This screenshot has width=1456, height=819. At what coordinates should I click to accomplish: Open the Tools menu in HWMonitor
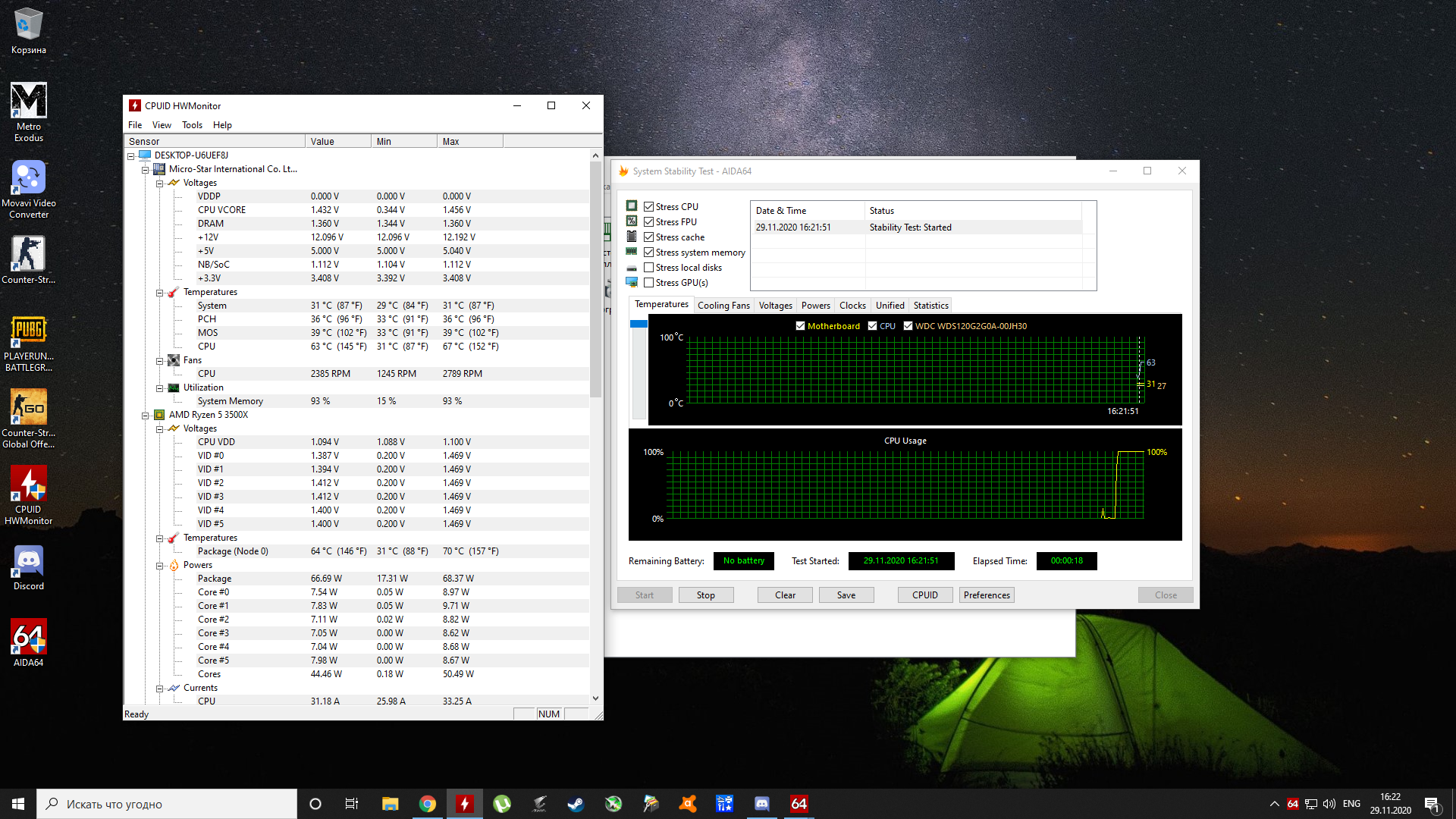[x=192, y=125]
